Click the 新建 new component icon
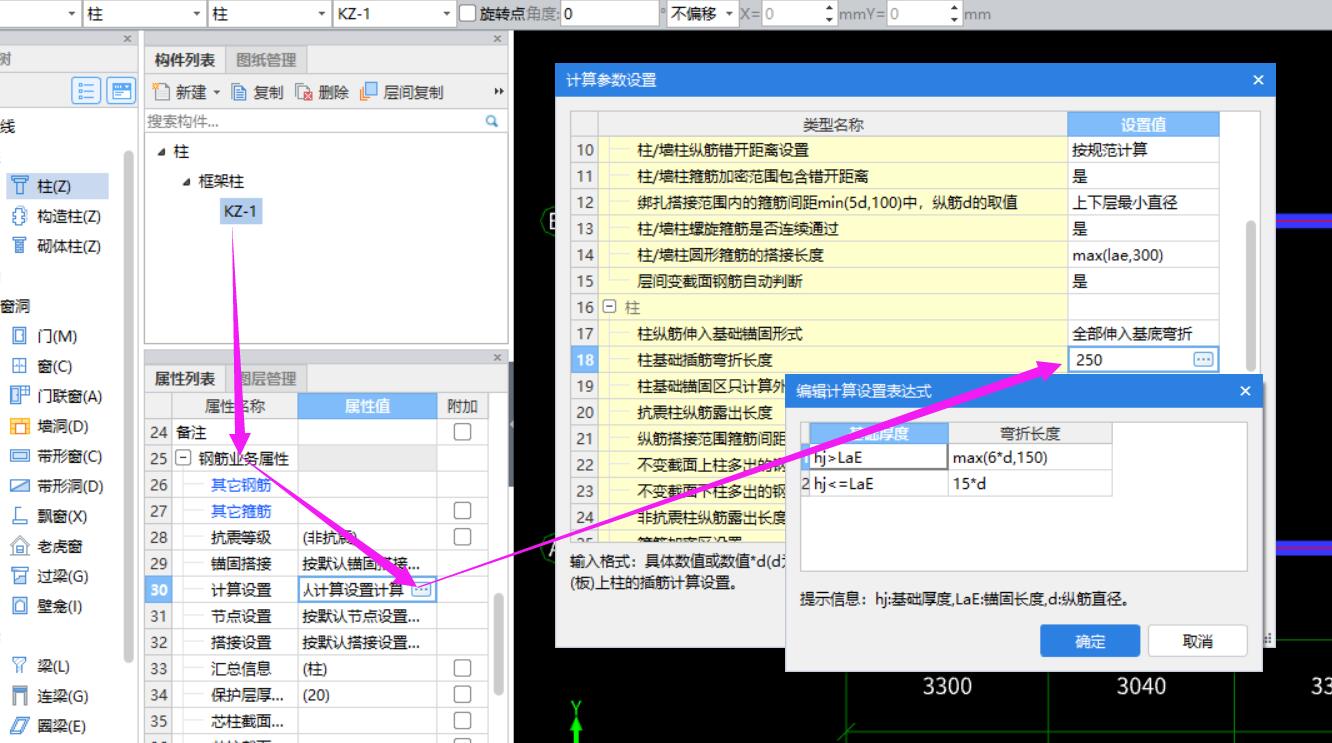 (160, 92)
